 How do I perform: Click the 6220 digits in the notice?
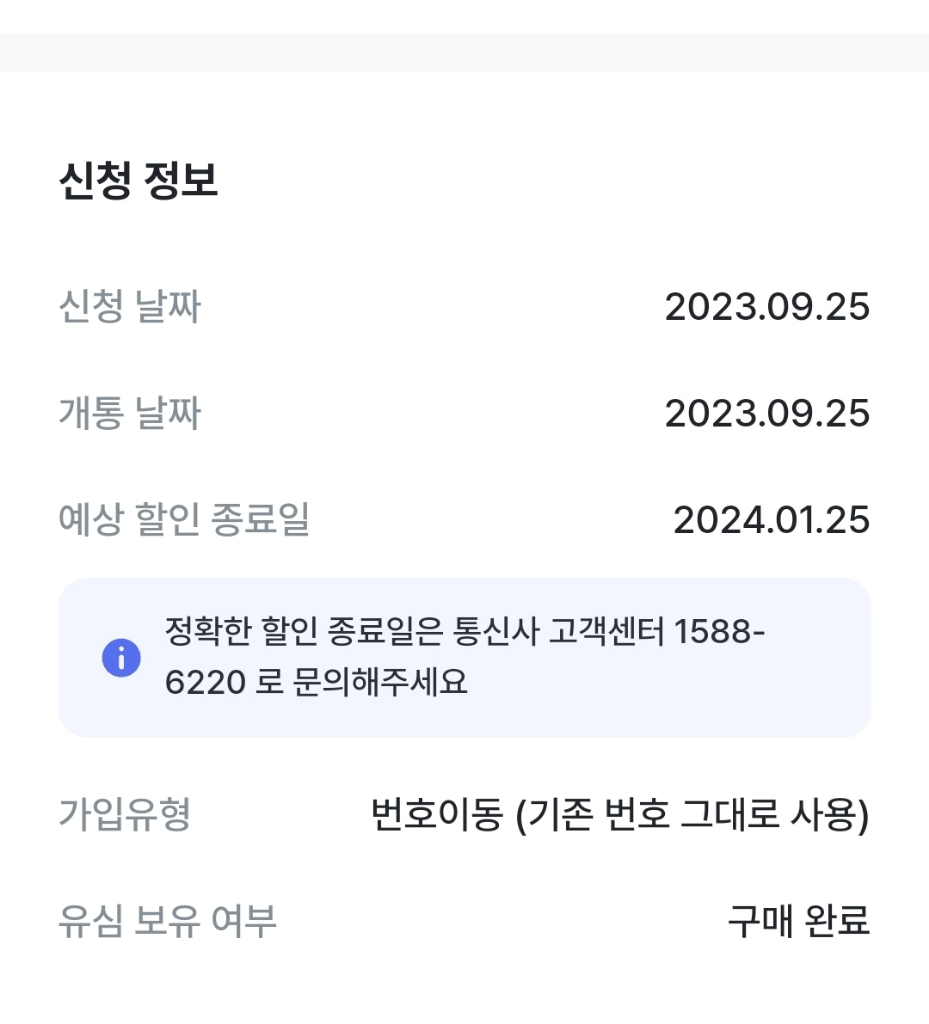pyautogui.click(x=205, y=683)
